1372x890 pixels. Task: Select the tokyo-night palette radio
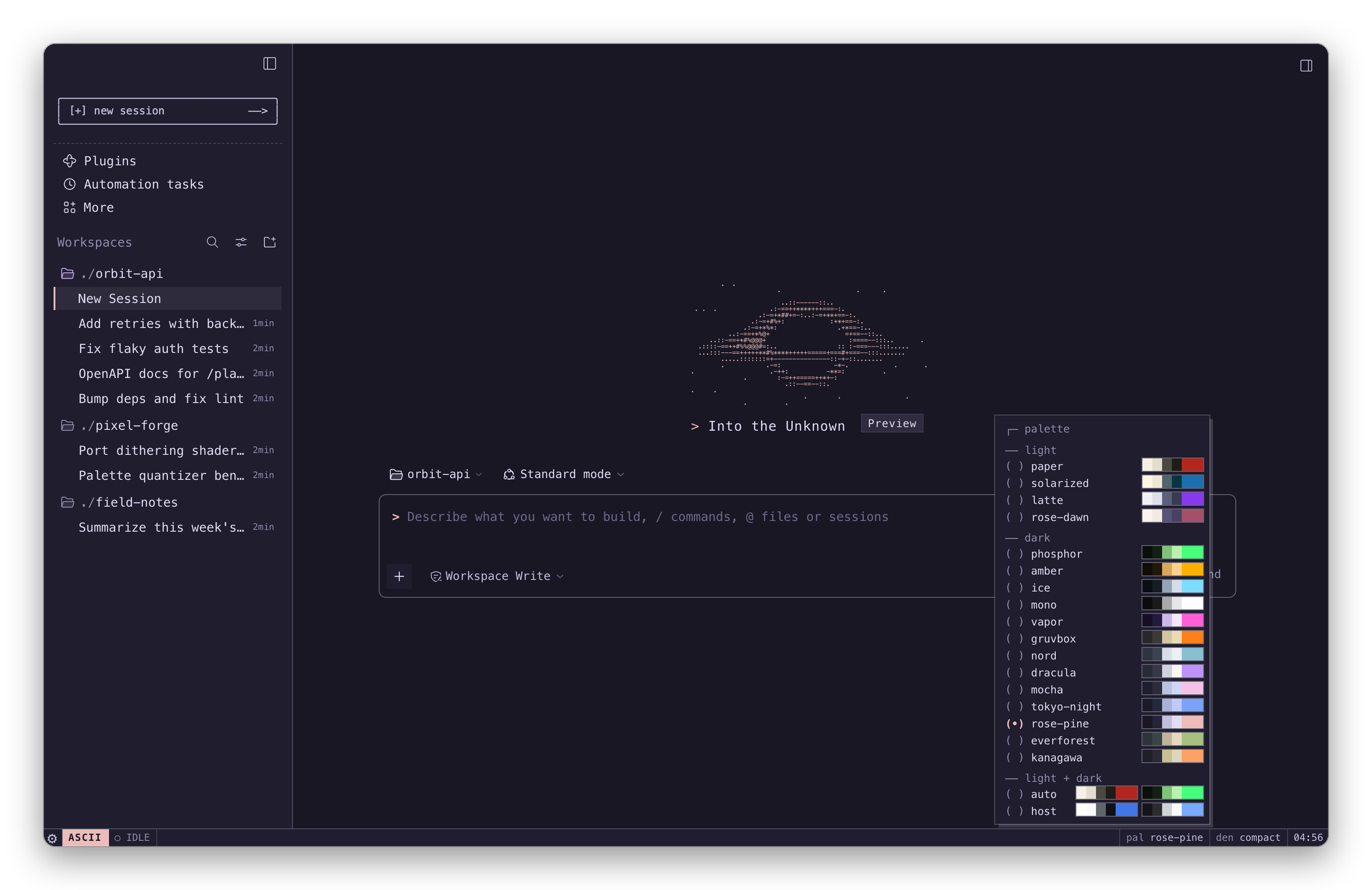[1015, 706]
